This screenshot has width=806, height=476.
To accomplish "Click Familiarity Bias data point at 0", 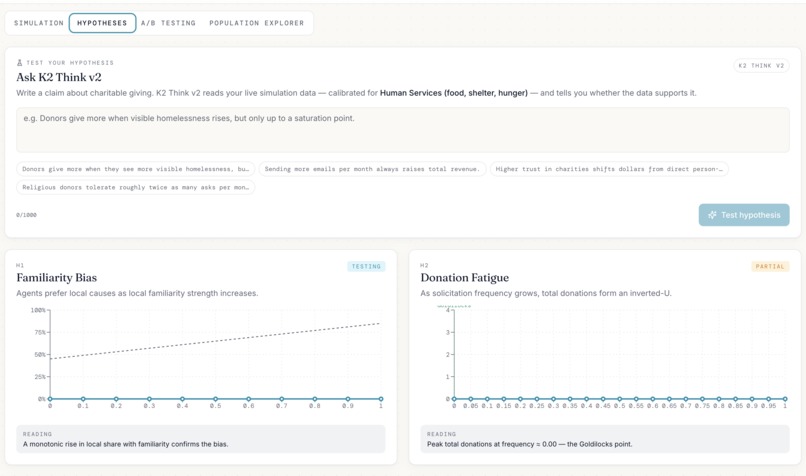I will pos(50,399).
